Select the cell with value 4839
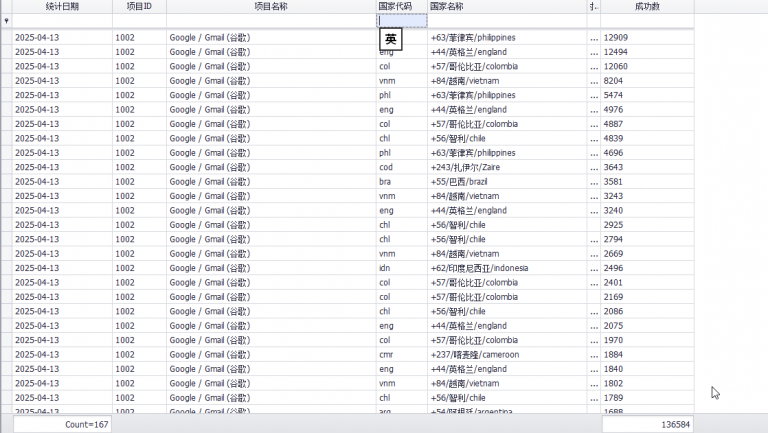 [x=647, y=139]
